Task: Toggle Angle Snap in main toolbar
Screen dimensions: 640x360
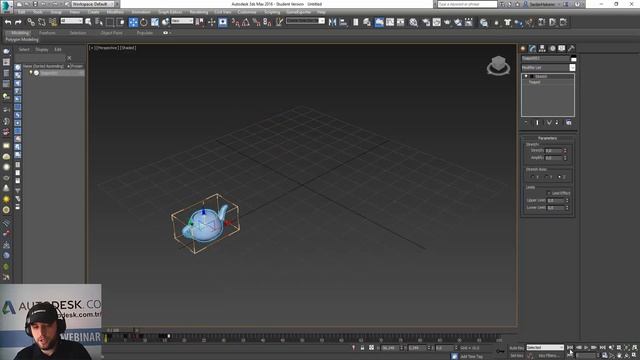Action: tap(246, 22)
